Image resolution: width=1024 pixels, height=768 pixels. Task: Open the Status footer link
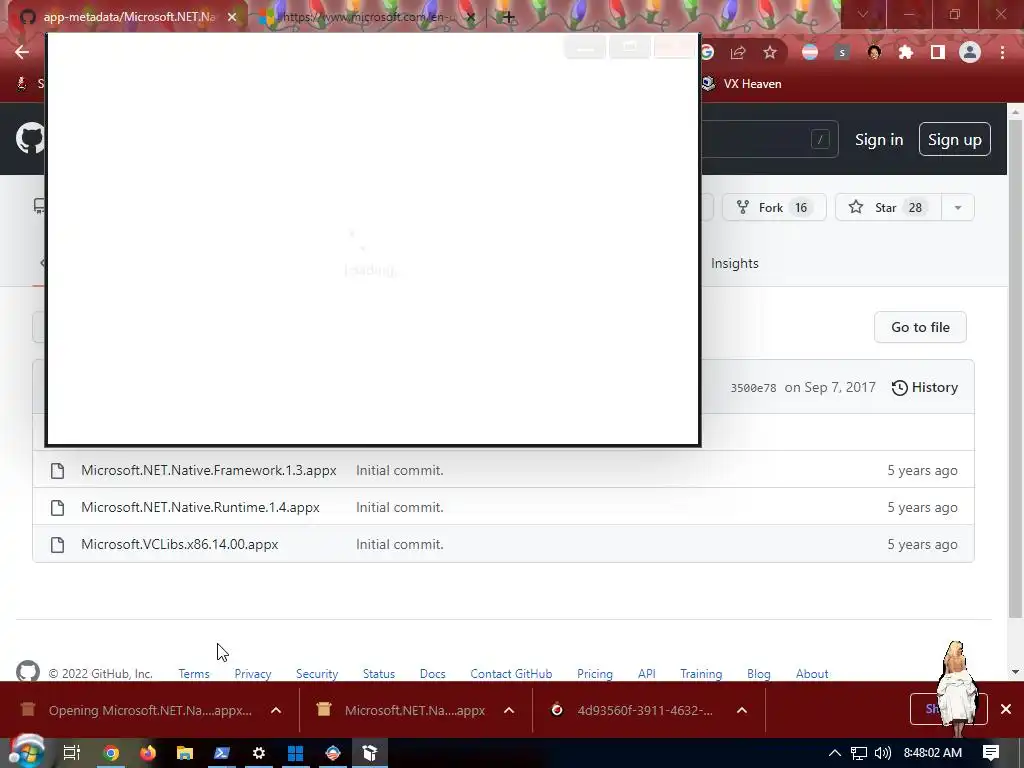pos(379,673)
